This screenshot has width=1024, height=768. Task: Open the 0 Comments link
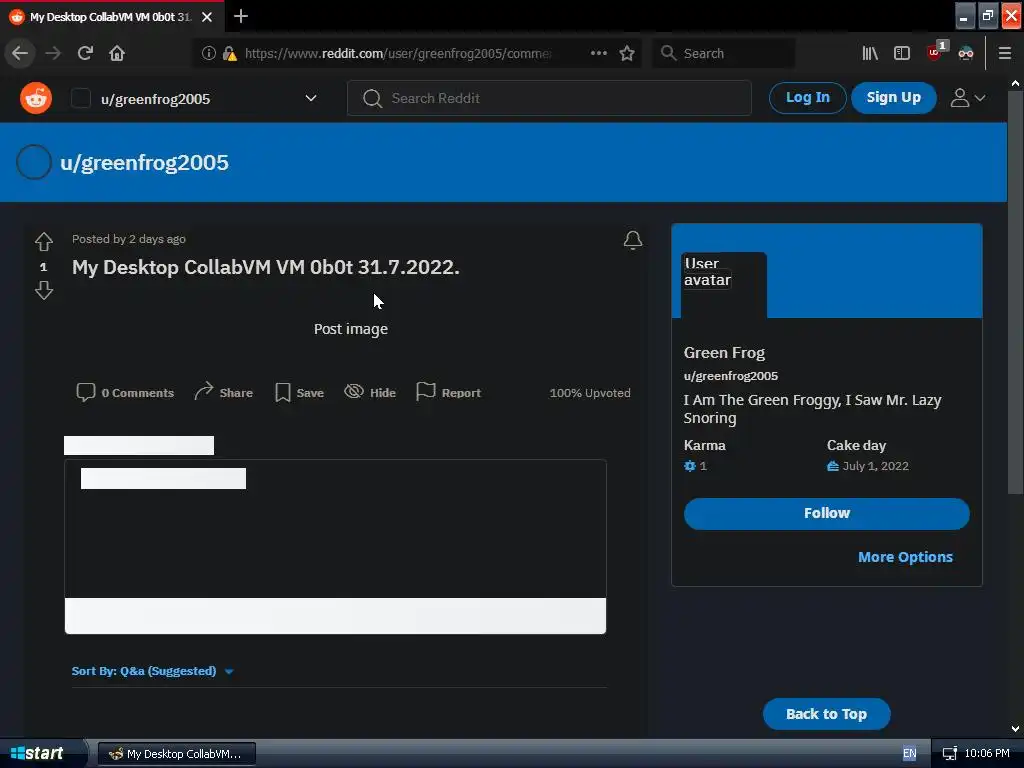tap(125, 392)
